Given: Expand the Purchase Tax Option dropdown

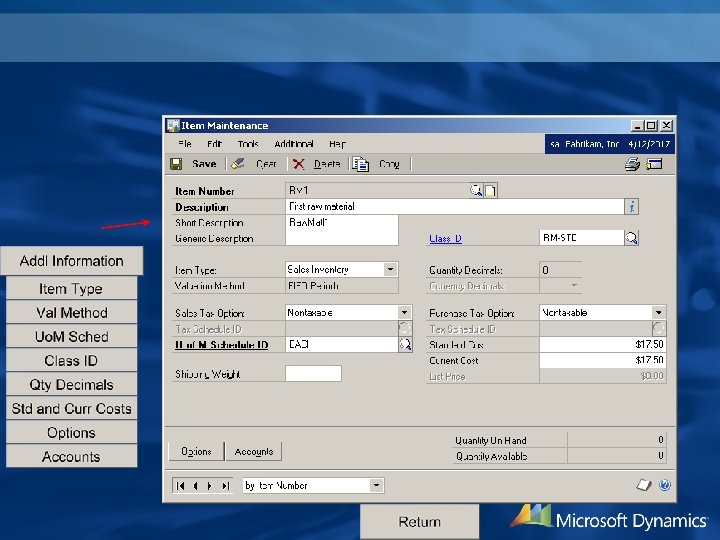Looking at the screenshot, I should [658, 313].
